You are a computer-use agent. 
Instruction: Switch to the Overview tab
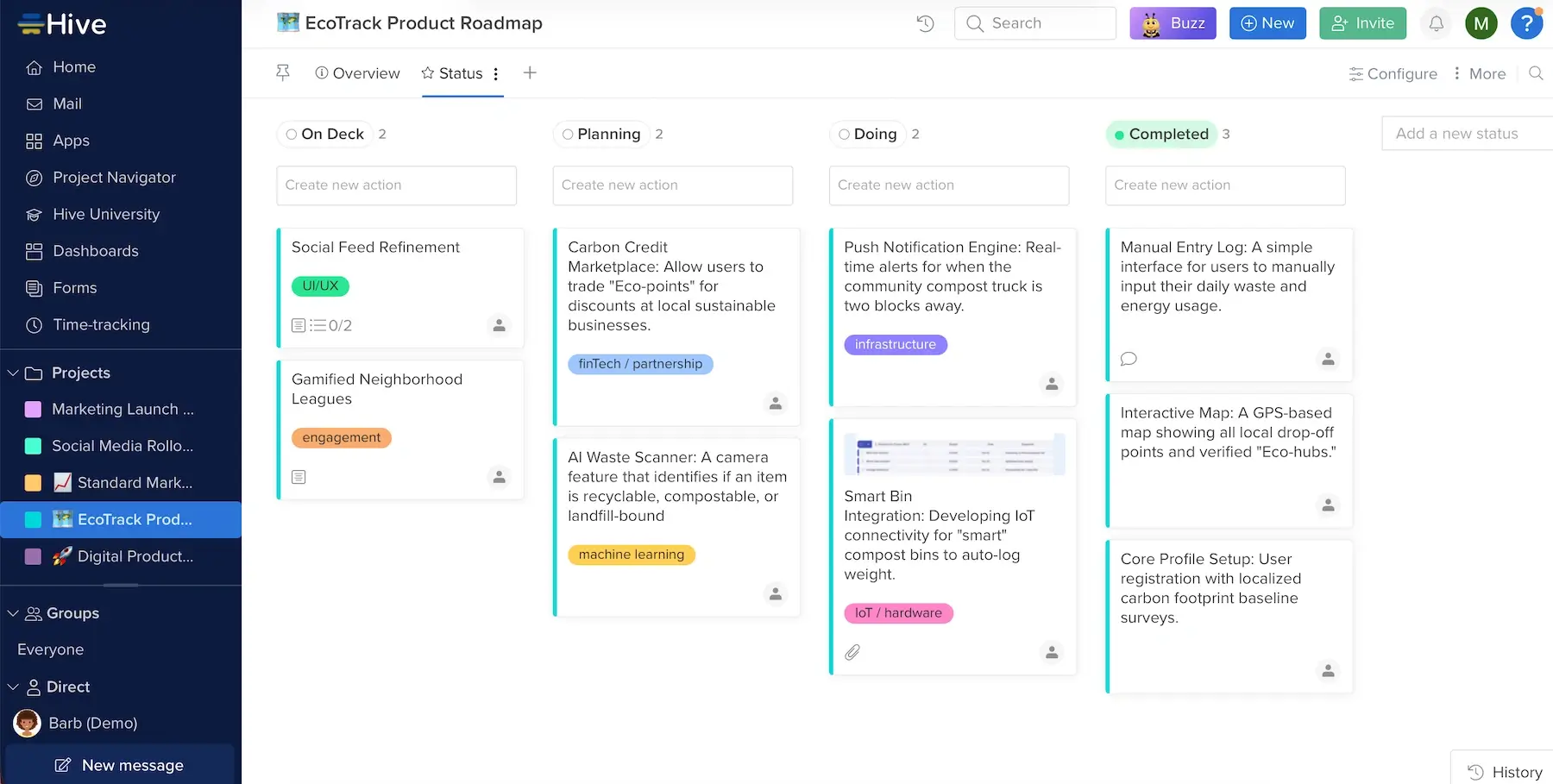[x=358, y=73]
